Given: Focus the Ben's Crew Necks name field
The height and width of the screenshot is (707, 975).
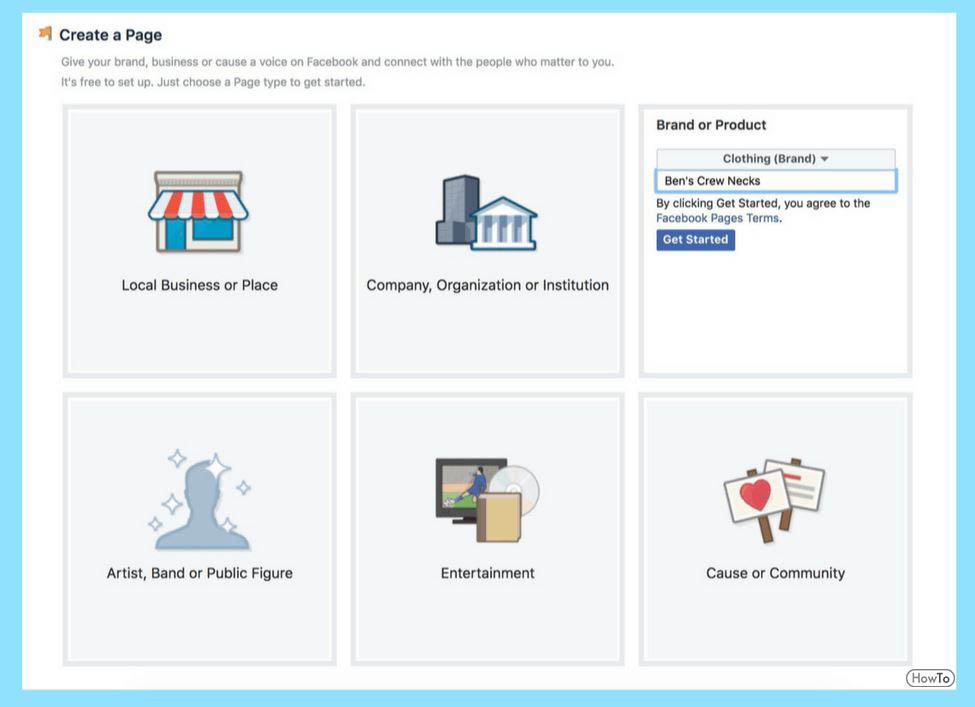Looking at the screenshot, I should pyautogui.click(x=775, y=181).
